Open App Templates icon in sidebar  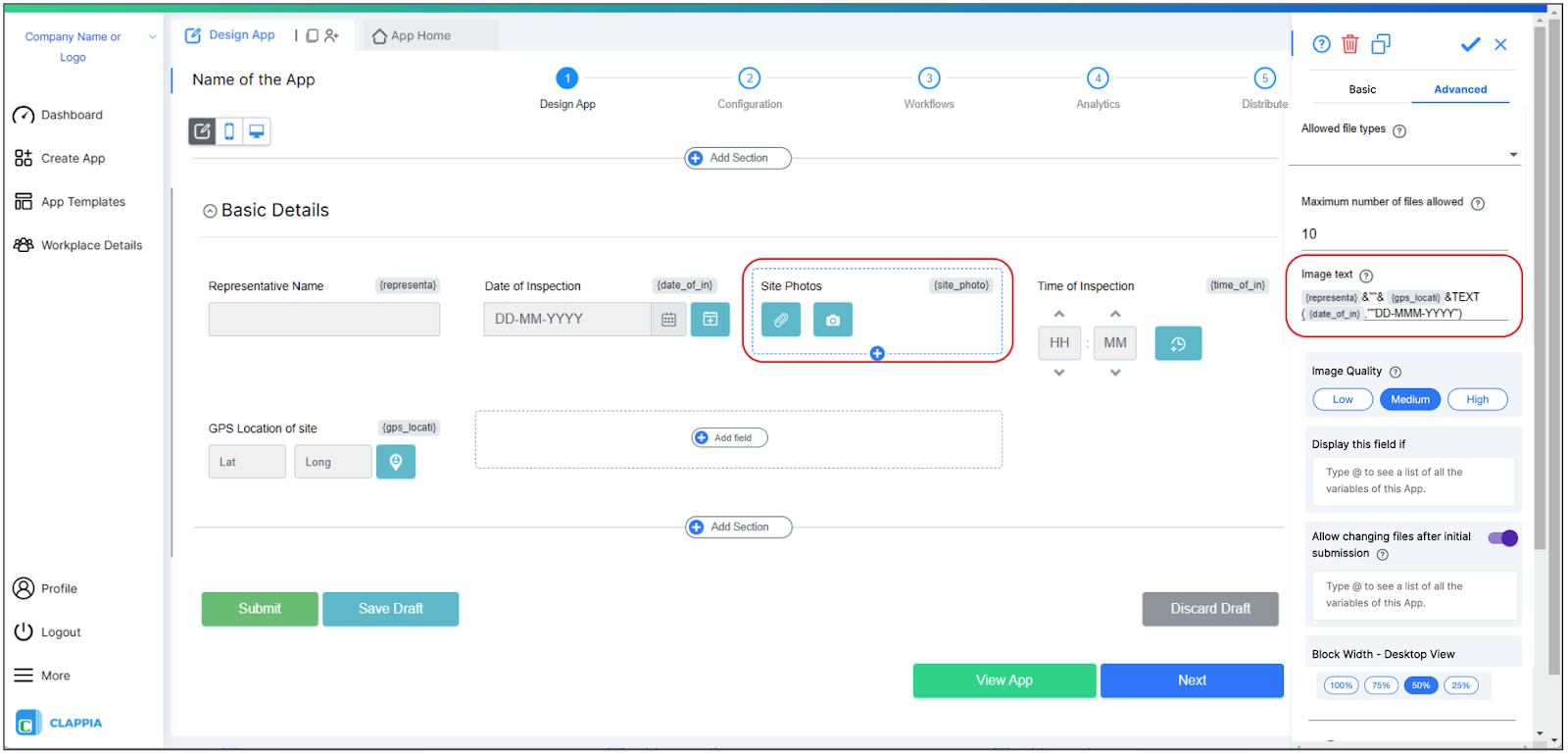[x=24, y=201]
